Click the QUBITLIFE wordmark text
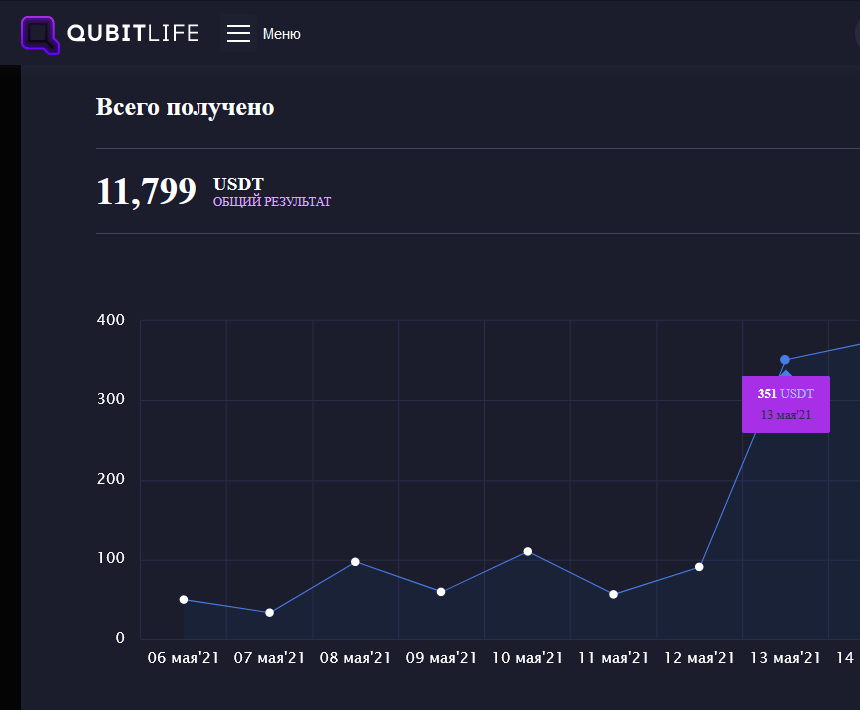860x710 pixels. pyautogui.click(x=133, y=34)
